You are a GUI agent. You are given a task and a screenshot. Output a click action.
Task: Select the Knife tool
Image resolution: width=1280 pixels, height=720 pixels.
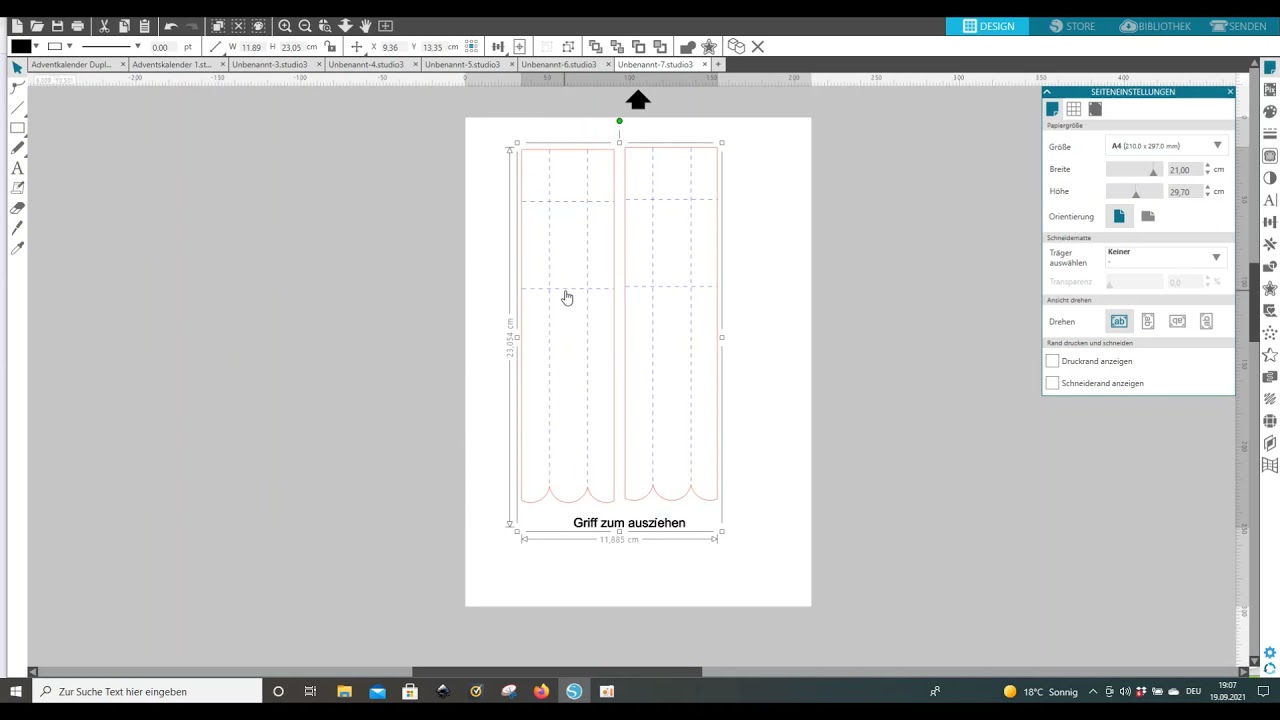point(17,228)
